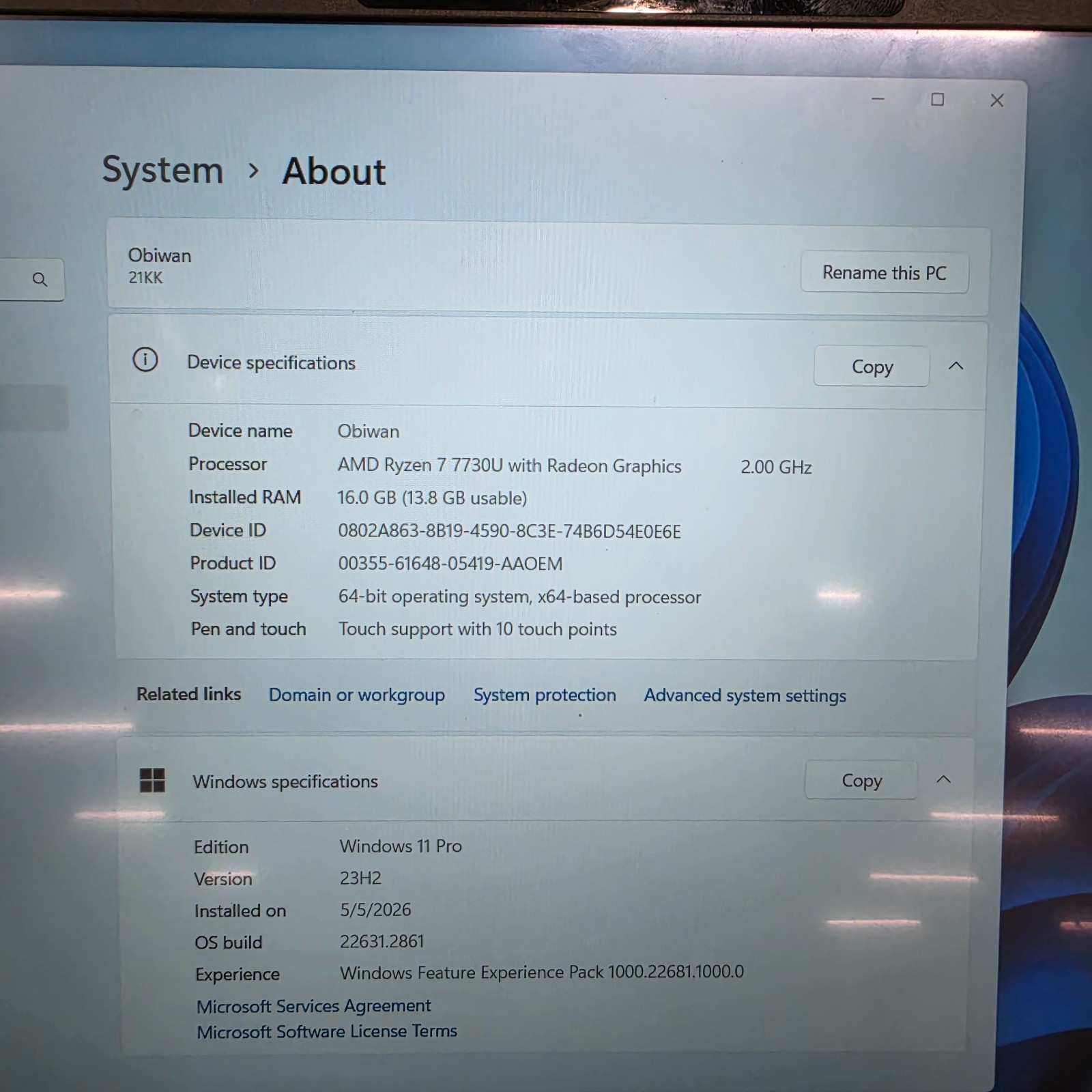
Task: Click the About breadcrumb heading
Action: [334, 171]
